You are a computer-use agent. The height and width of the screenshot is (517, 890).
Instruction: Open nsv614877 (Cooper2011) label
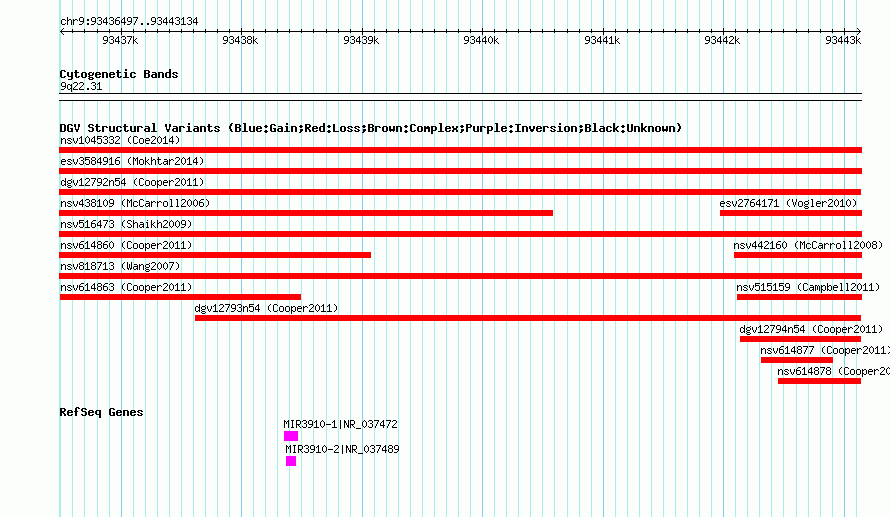coord(825,350)
